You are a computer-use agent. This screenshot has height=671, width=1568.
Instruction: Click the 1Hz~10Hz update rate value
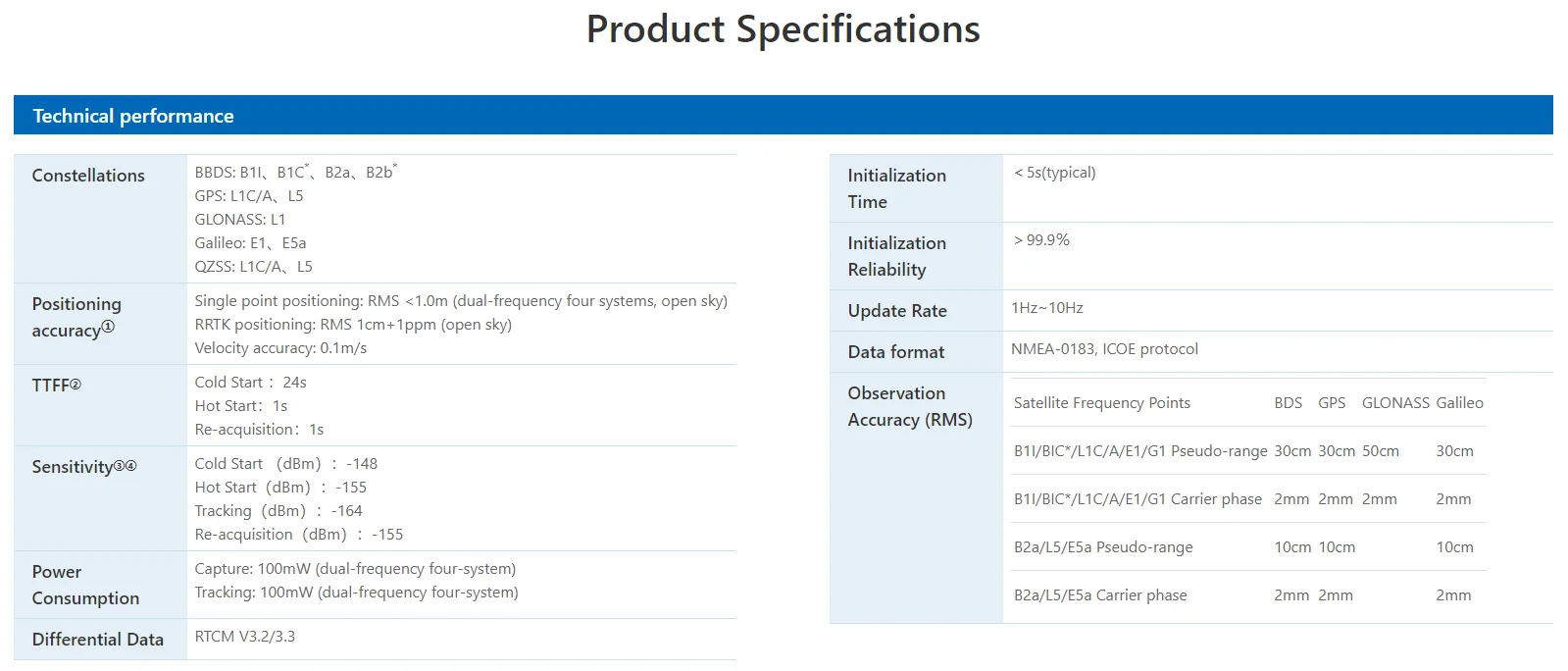pyautogui.click(x=1046, y=308)
